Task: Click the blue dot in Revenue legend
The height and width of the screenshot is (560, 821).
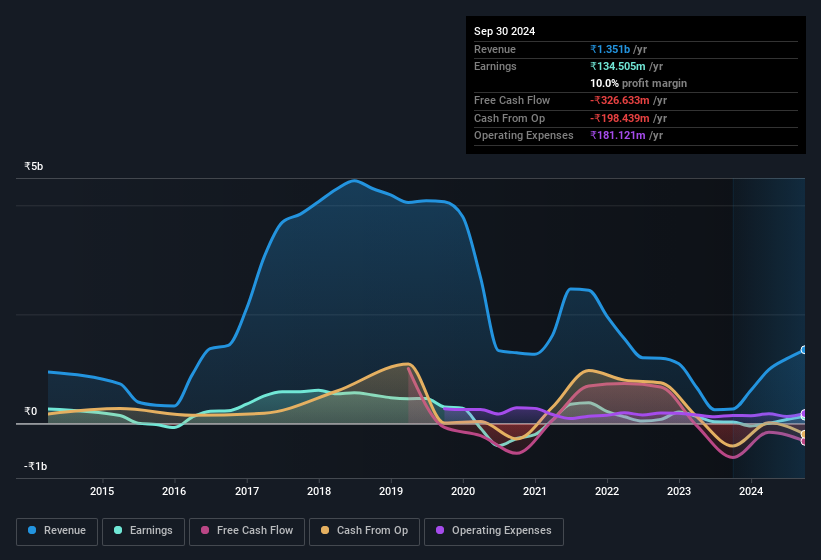Action: pyautogui.click(x=32, y=530)
